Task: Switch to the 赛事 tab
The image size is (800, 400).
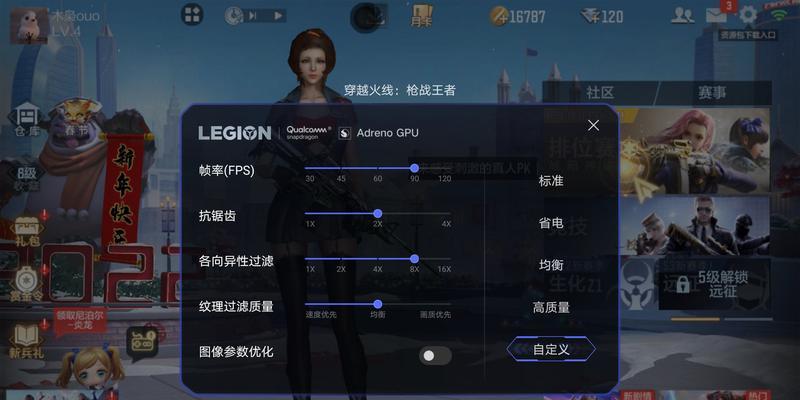Action: point(712,92)
